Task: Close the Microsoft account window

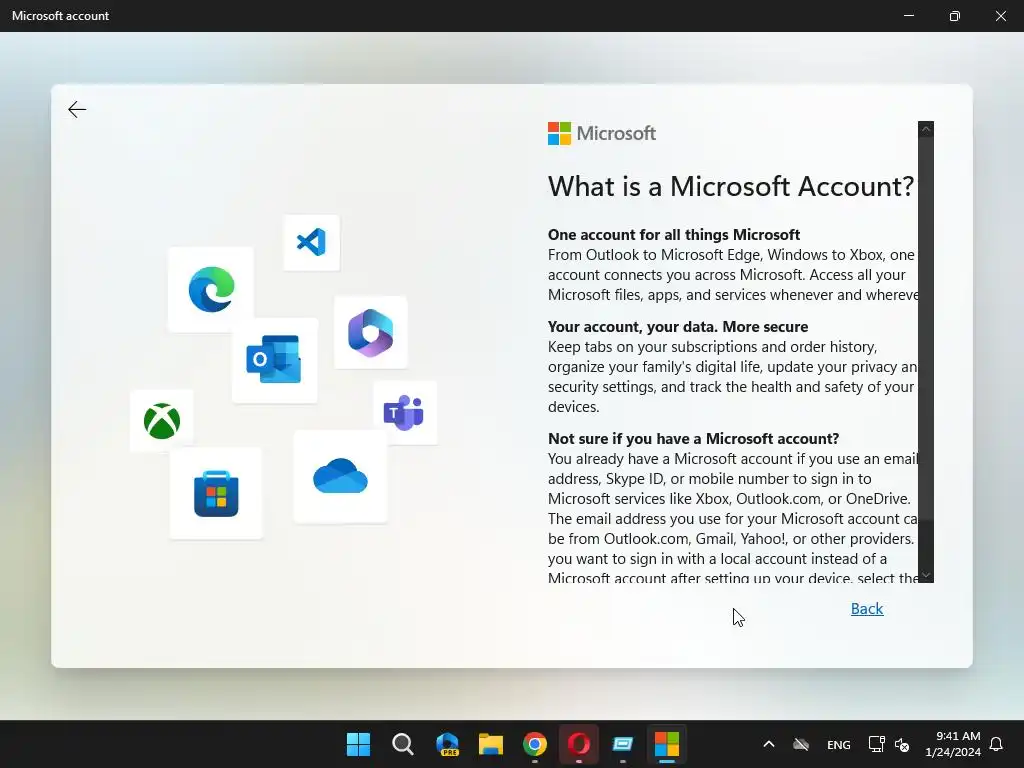Action: (1000, 16)
